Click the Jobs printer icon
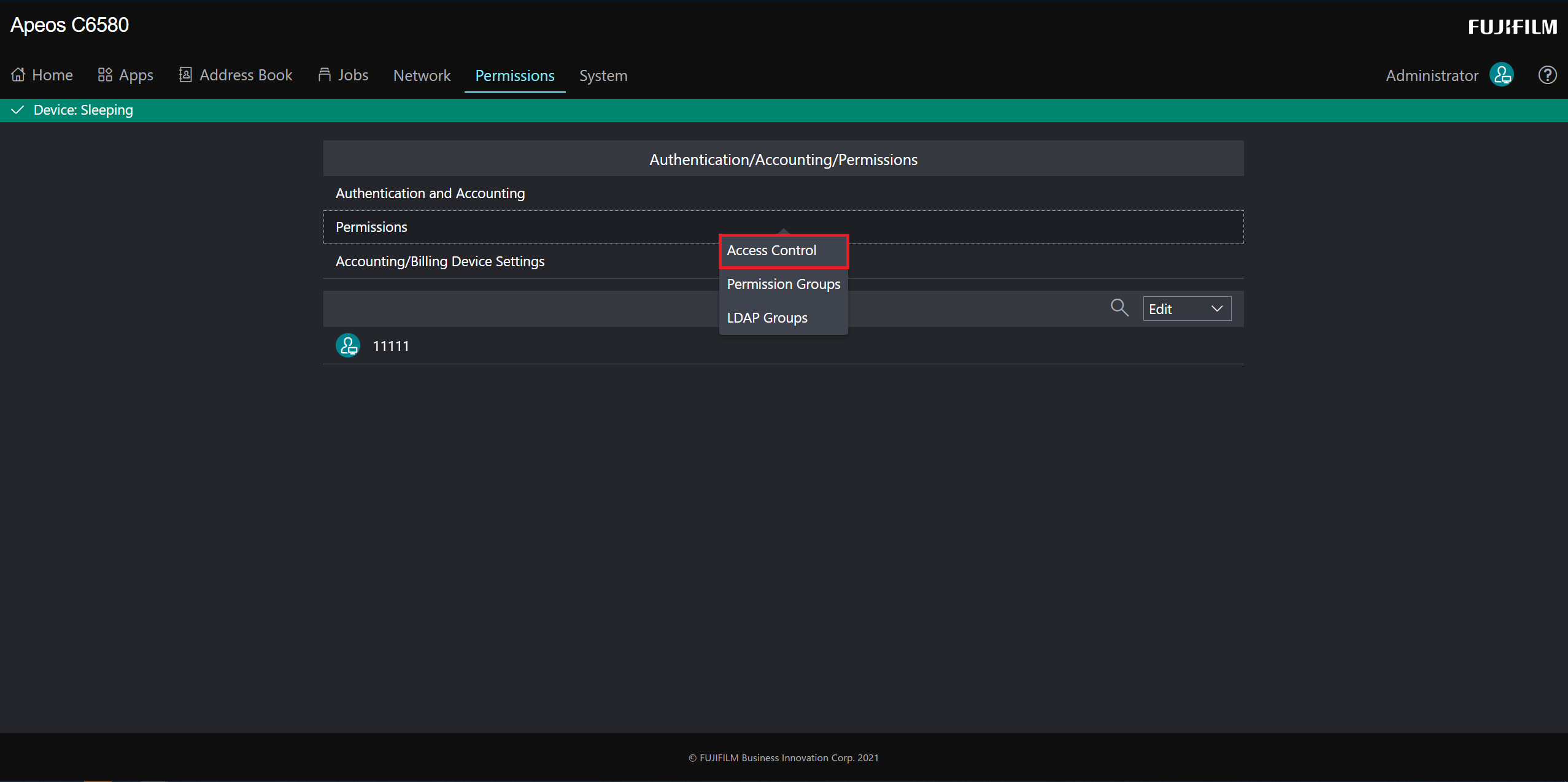 coord(325,75)
